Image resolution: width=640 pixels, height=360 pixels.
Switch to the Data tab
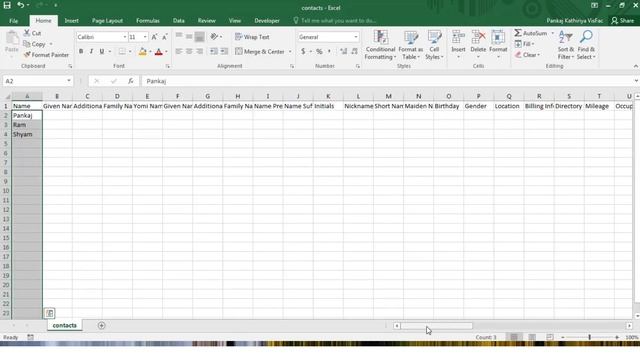coord(178,20)
